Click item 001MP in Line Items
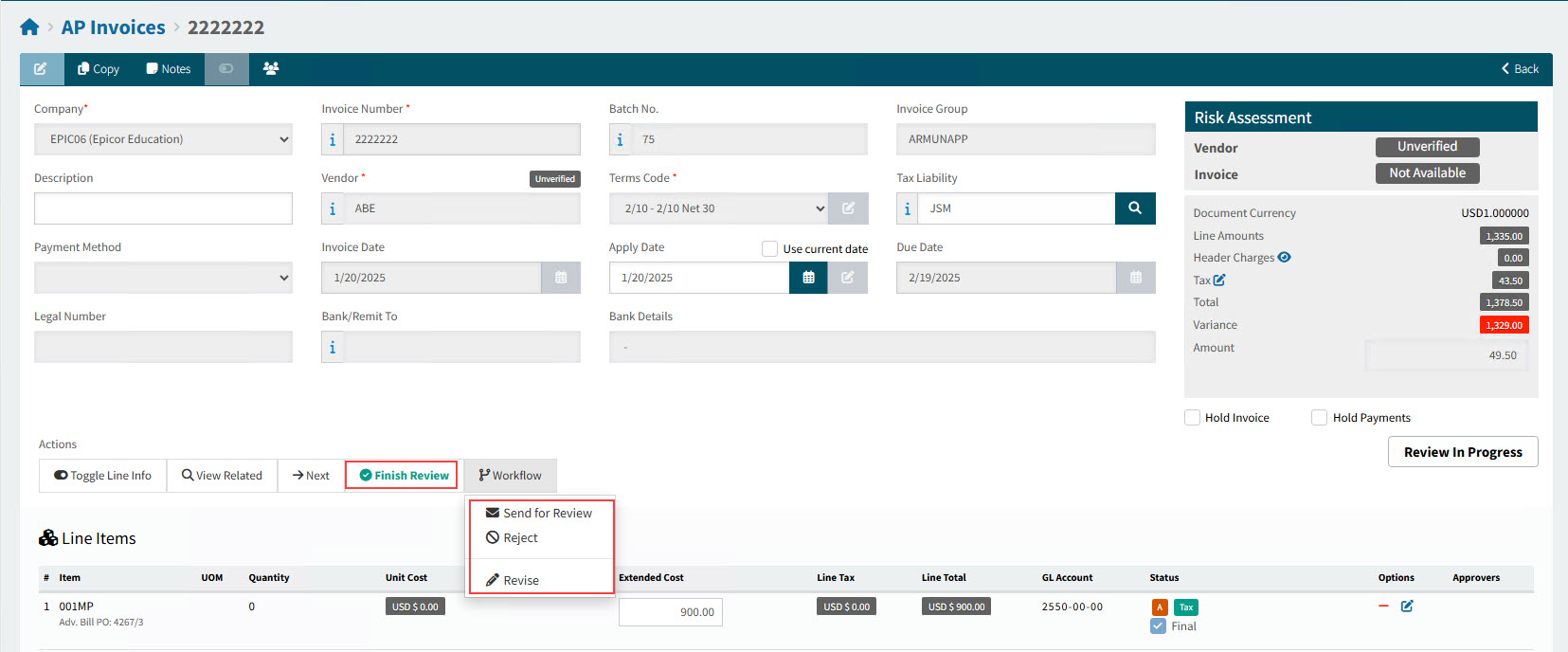Screen dimensions: 1568x652 coord(77,607)
